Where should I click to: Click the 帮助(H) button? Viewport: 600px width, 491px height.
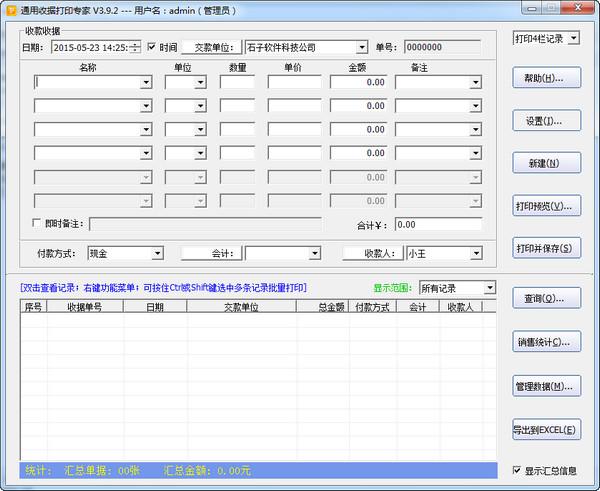[x=545, y=78]
